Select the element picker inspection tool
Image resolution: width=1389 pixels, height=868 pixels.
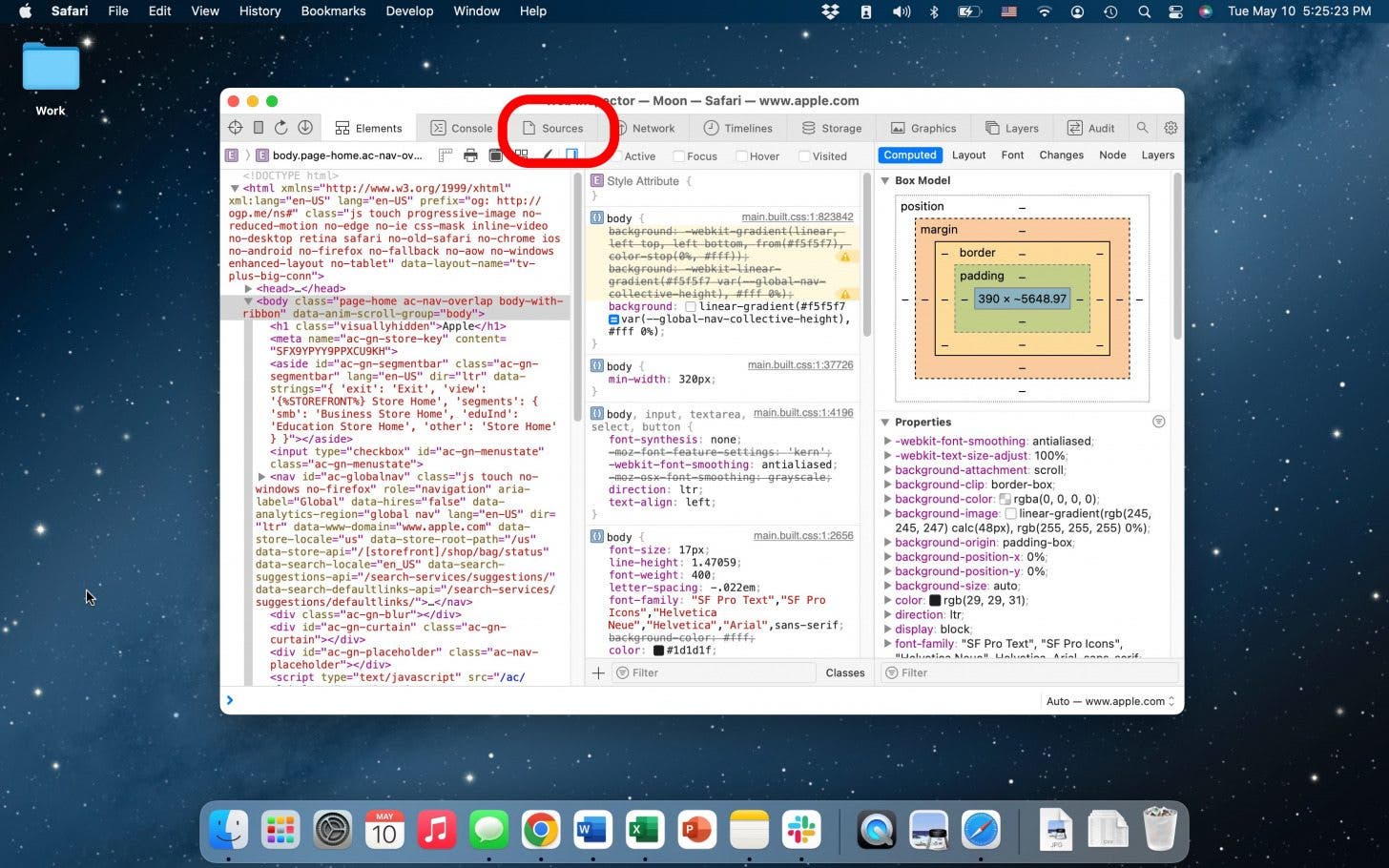236,127
